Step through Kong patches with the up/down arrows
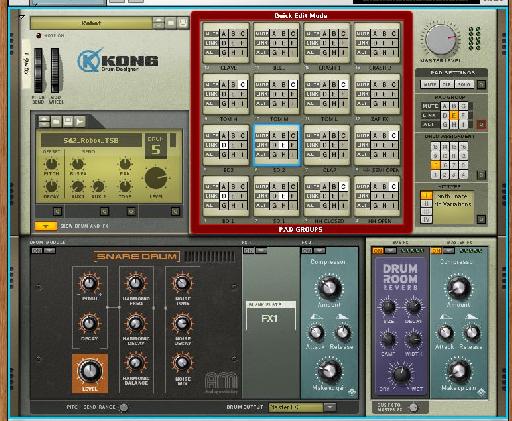 pos(159,23)
